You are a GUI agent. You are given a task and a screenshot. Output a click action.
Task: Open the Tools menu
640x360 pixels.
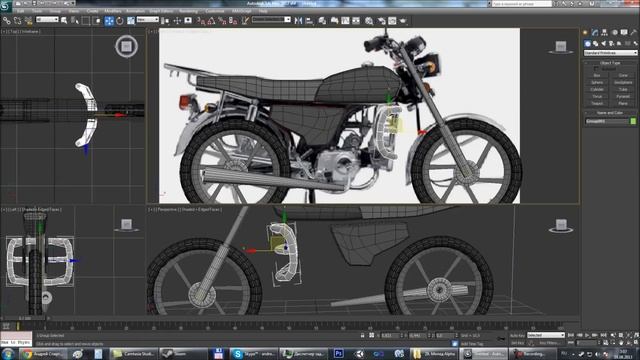(x=37, y=11)
